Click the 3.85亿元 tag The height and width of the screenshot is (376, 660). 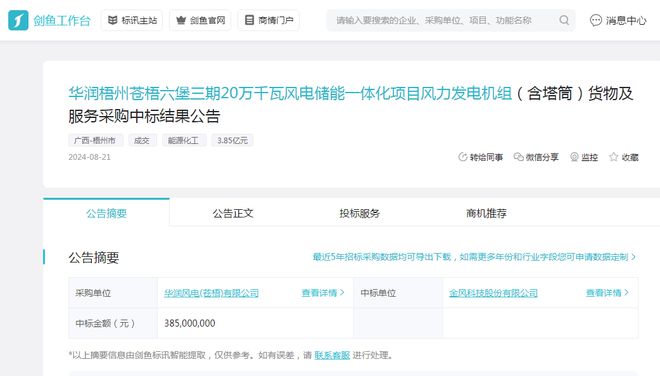pyautogui.click(x=232, y=140)
